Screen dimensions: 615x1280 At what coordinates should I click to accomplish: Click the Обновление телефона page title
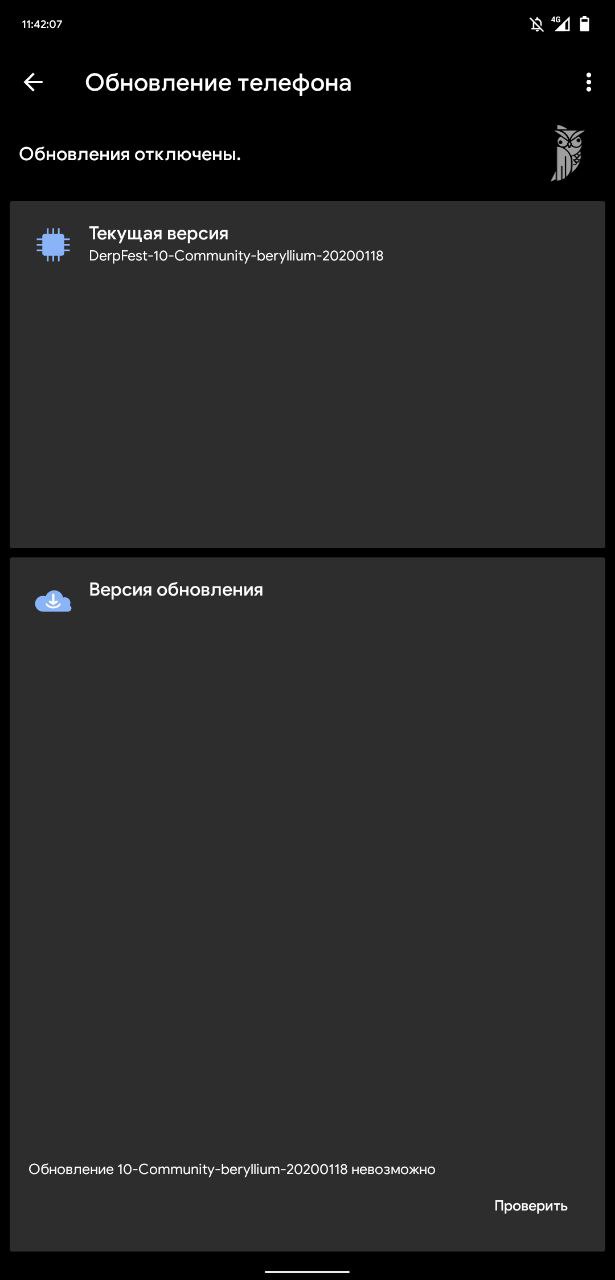coord(218,83)
